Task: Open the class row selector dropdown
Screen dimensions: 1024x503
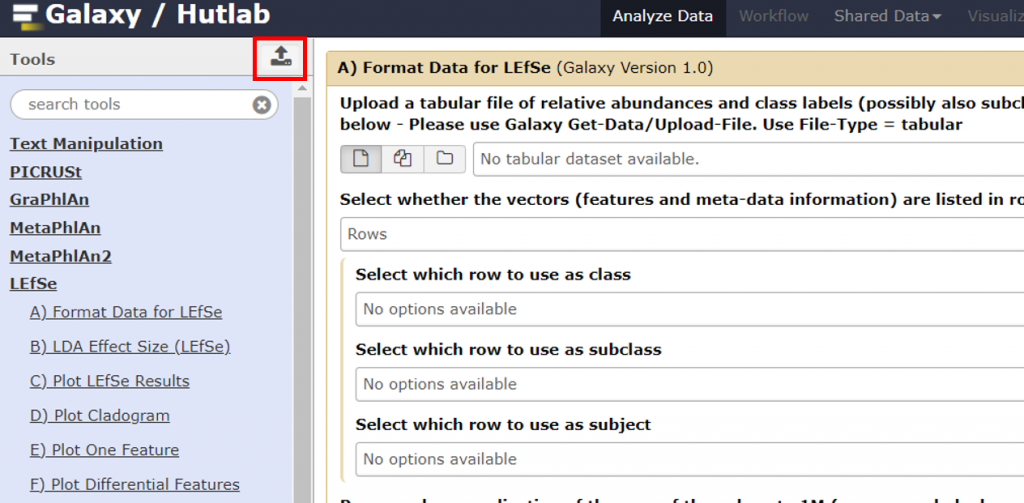Action: [x=690, y=309]
